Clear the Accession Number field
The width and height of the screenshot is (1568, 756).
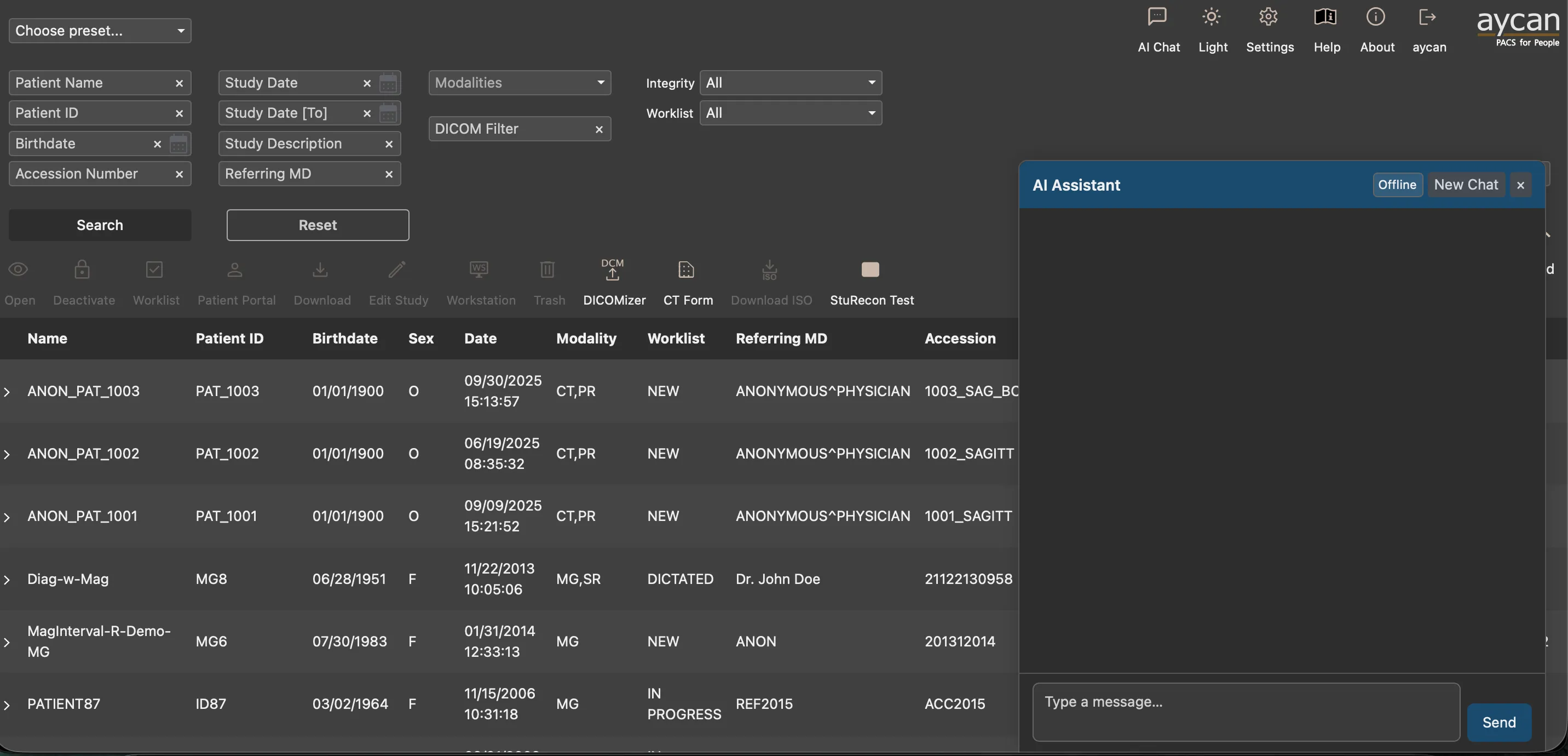pos(179,174)
